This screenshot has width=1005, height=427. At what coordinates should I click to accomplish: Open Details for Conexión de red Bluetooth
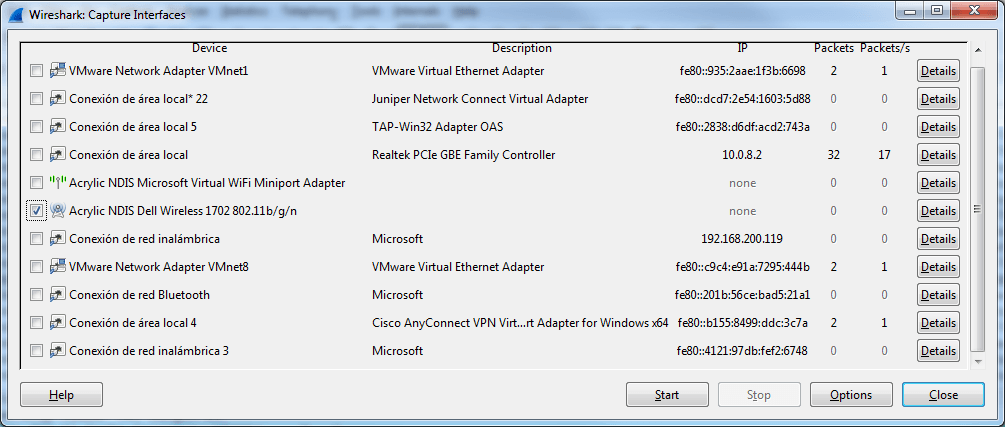938,295
